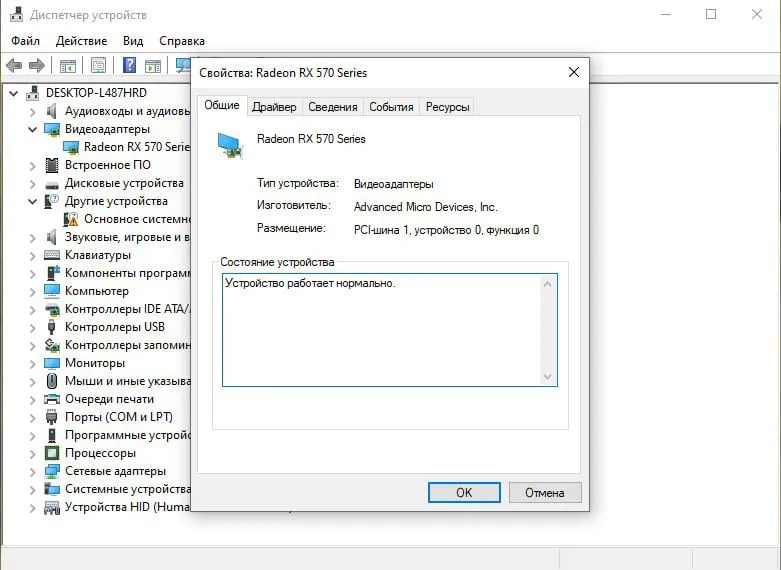Image resolution: width=781 pixels, height=570 pixels.
Task: Close the Radeon RX 570 properties dialog
Action: [x=574, y=72]
